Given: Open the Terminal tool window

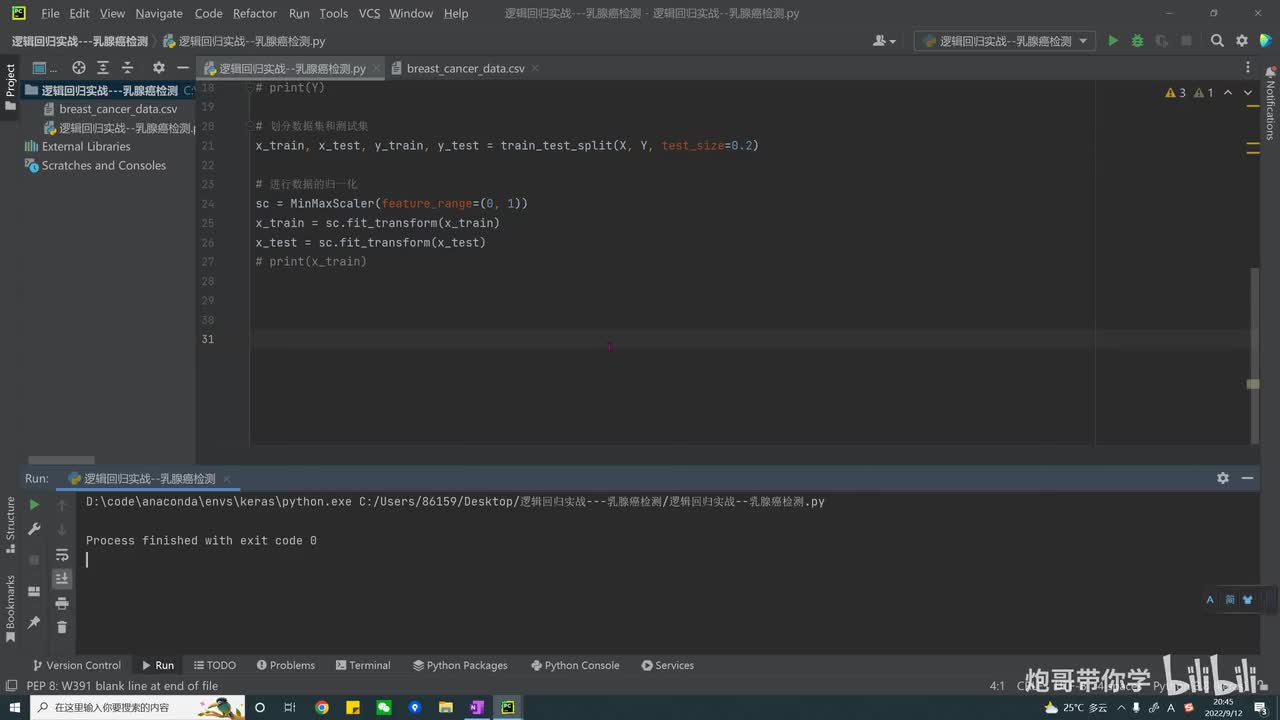Looking at the screenshot, I should click(x=363, y=665).
